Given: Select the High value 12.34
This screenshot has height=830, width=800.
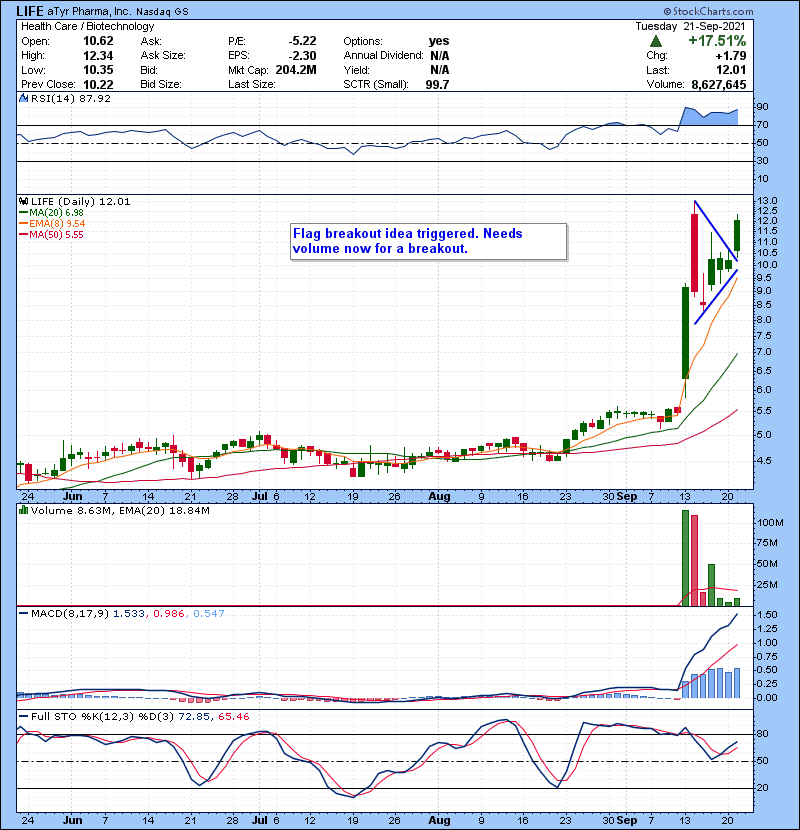Looking at the screenshot, I should (98, 56).
